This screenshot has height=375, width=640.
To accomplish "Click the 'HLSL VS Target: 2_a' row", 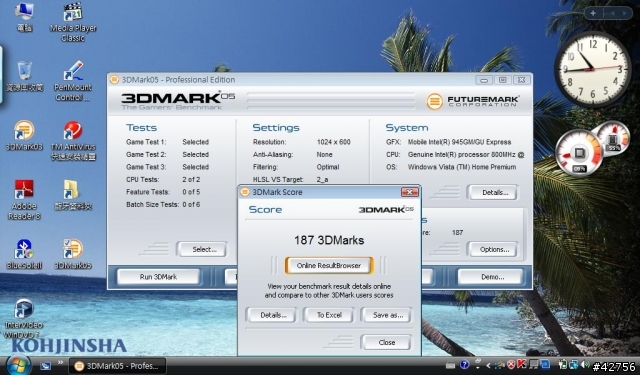I will point(291,180).
